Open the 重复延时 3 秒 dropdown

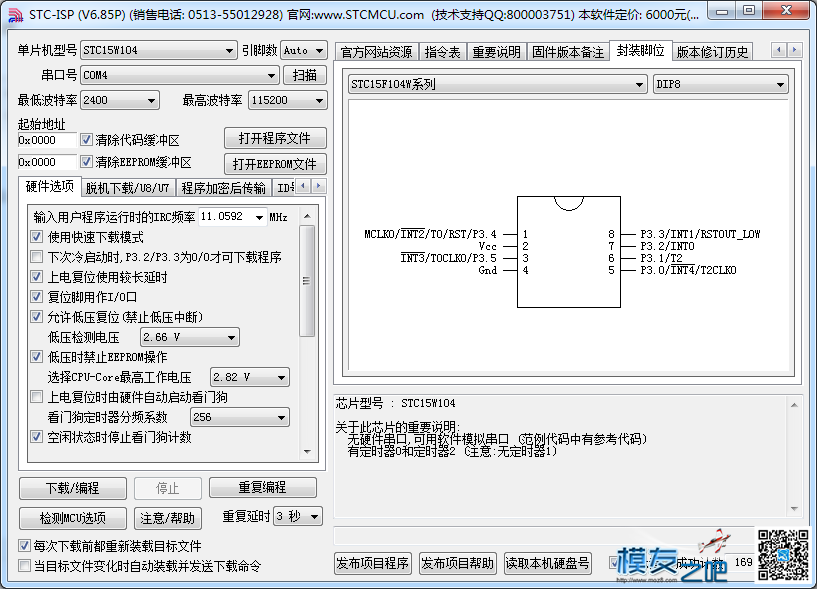click(298, 517)
